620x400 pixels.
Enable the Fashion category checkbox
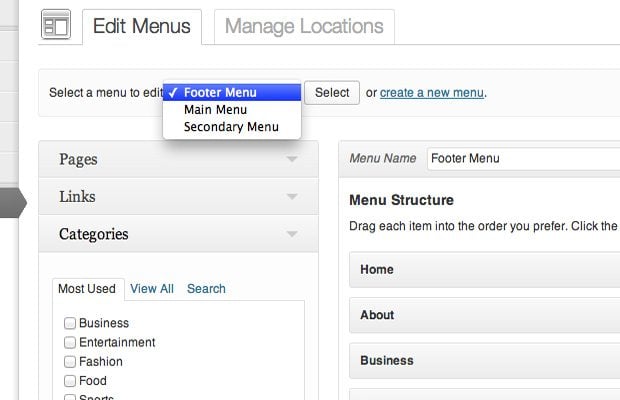point(70,361)
